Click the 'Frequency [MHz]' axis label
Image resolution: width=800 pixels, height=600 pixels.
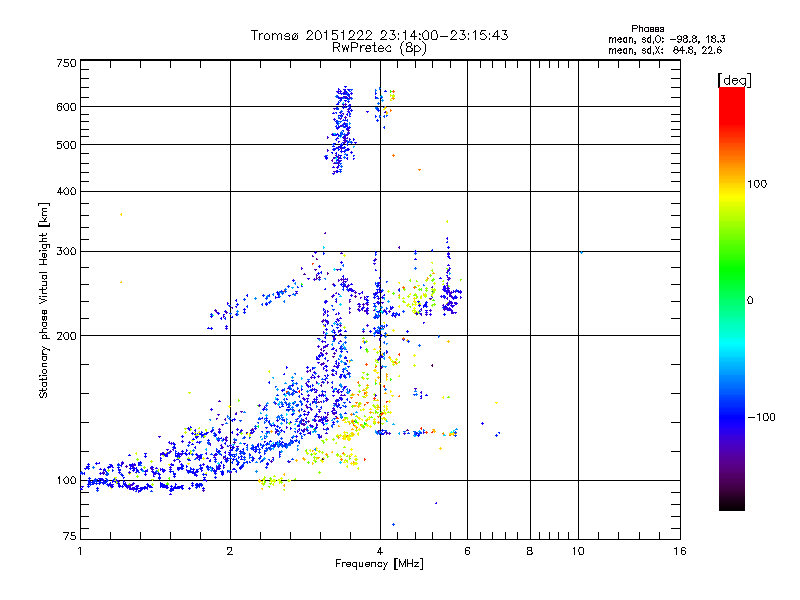[379, 564]
